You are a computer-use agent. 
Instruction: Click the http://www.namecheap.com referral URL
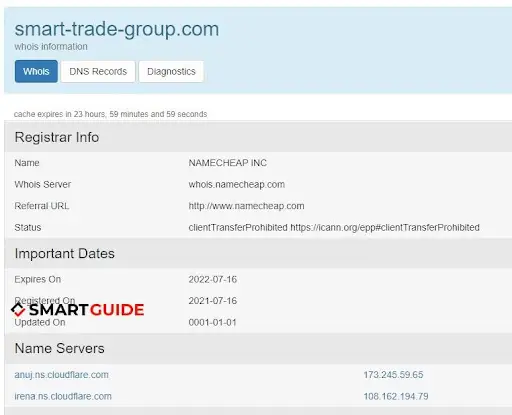(246, 206)
